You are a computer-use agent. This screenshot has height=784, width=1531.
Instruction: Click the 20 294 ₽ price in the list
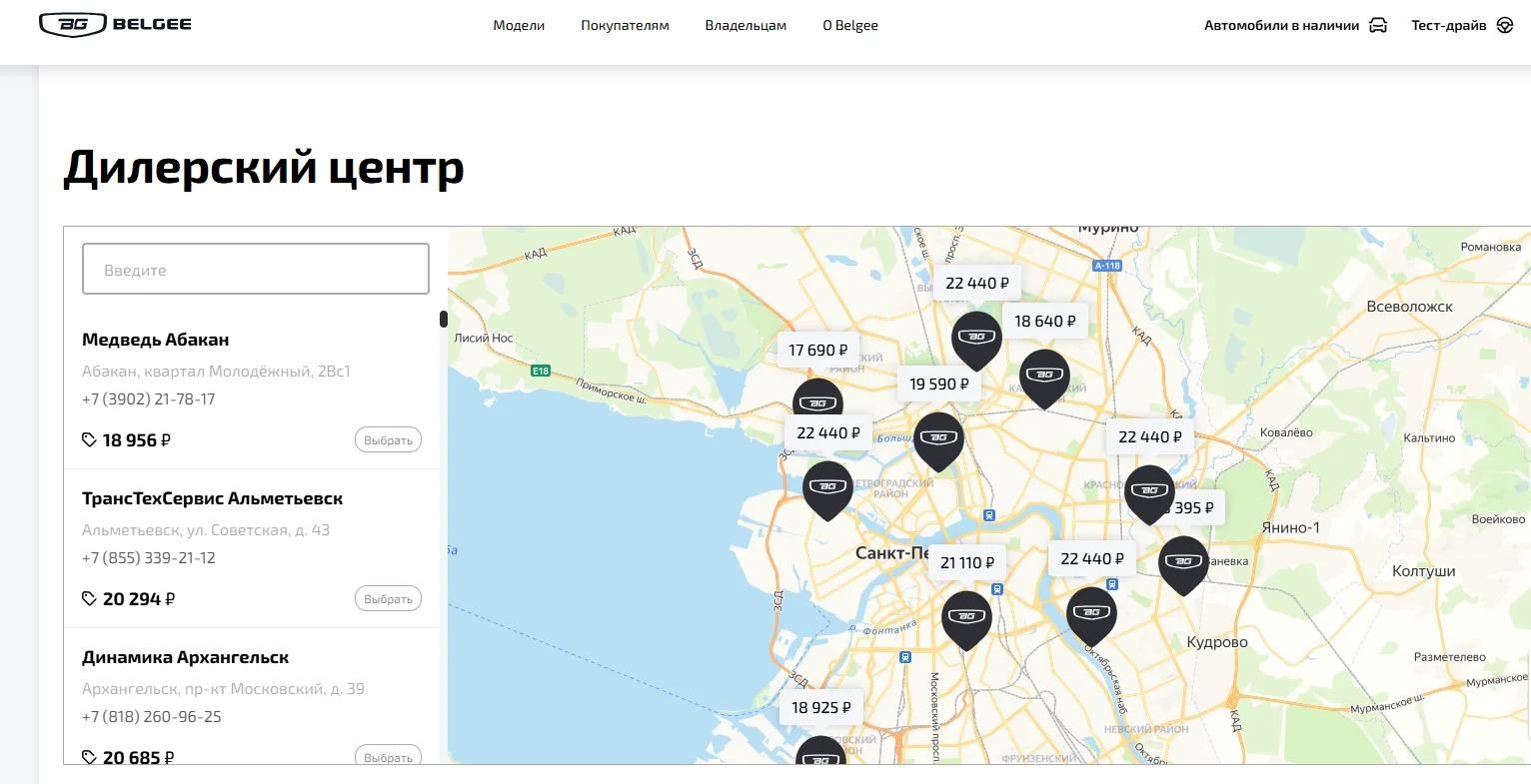pyautogui.click(x=139, y=599)
